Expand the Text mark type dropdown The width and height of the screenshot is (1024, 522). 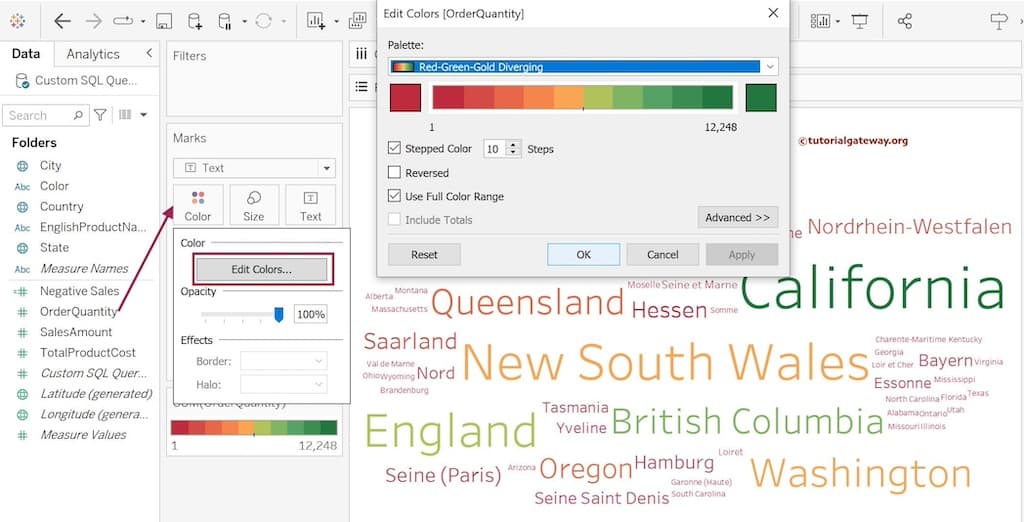click(326, 168)
